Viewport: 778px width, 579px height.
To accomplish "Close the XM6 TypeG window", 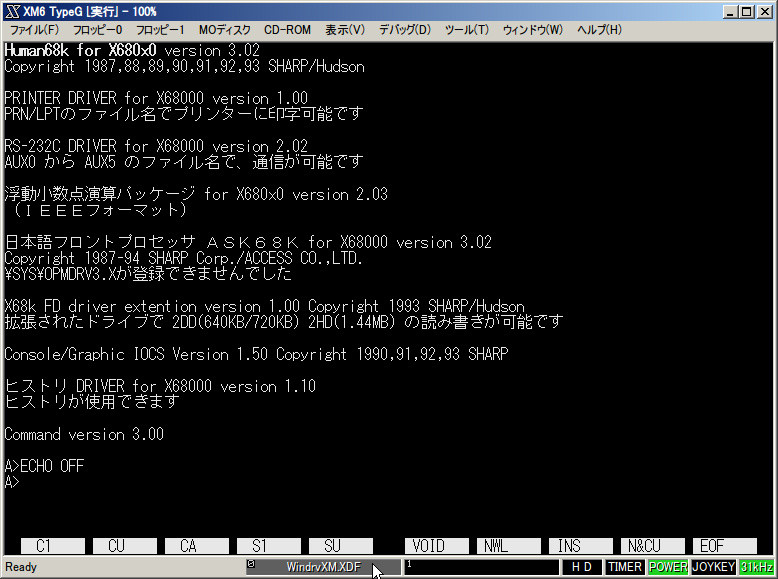I will pyautogui.click(x=765, y=11).
